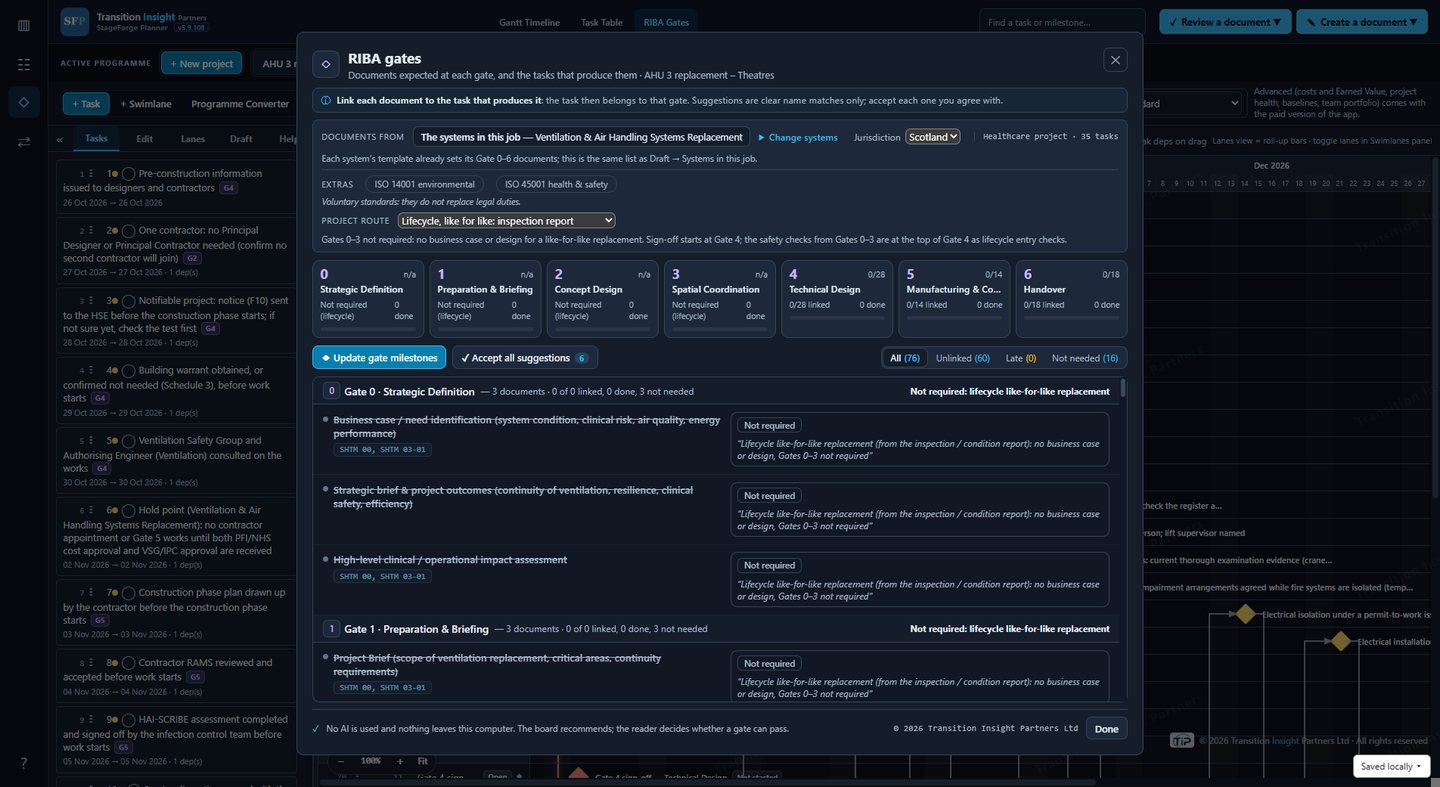Mark task 4 Building warrant as complete

pos(129,371)
